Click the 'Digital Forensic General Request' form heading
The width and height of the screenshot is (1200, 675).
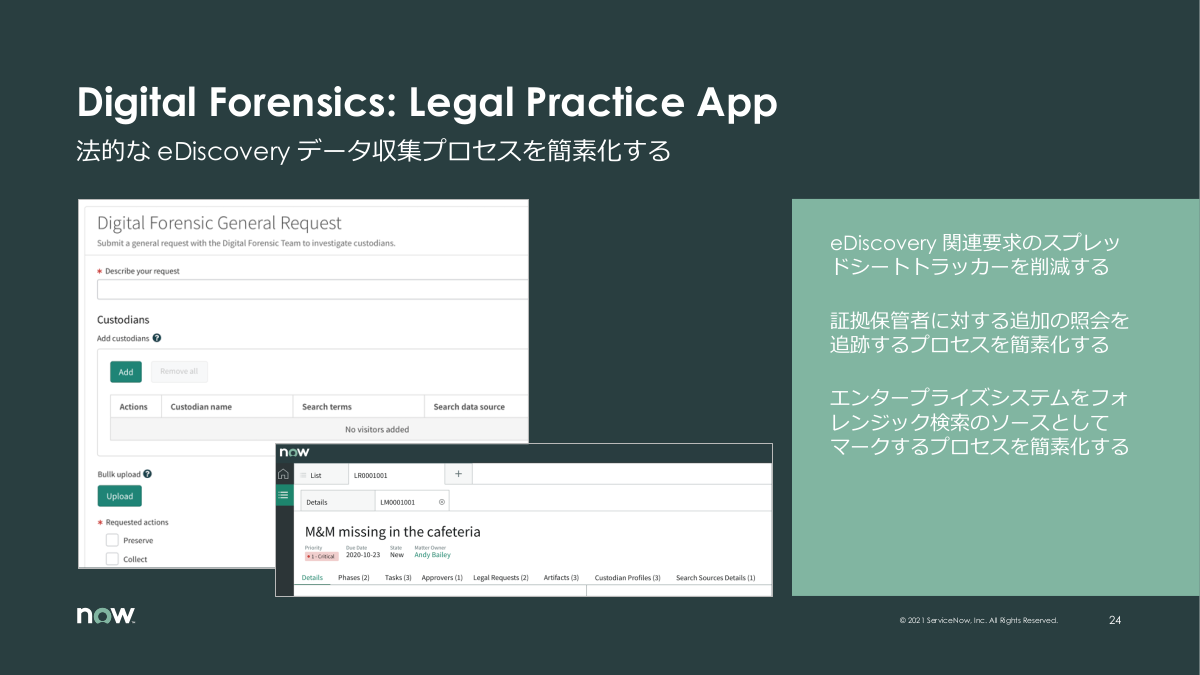pos(219,223)
